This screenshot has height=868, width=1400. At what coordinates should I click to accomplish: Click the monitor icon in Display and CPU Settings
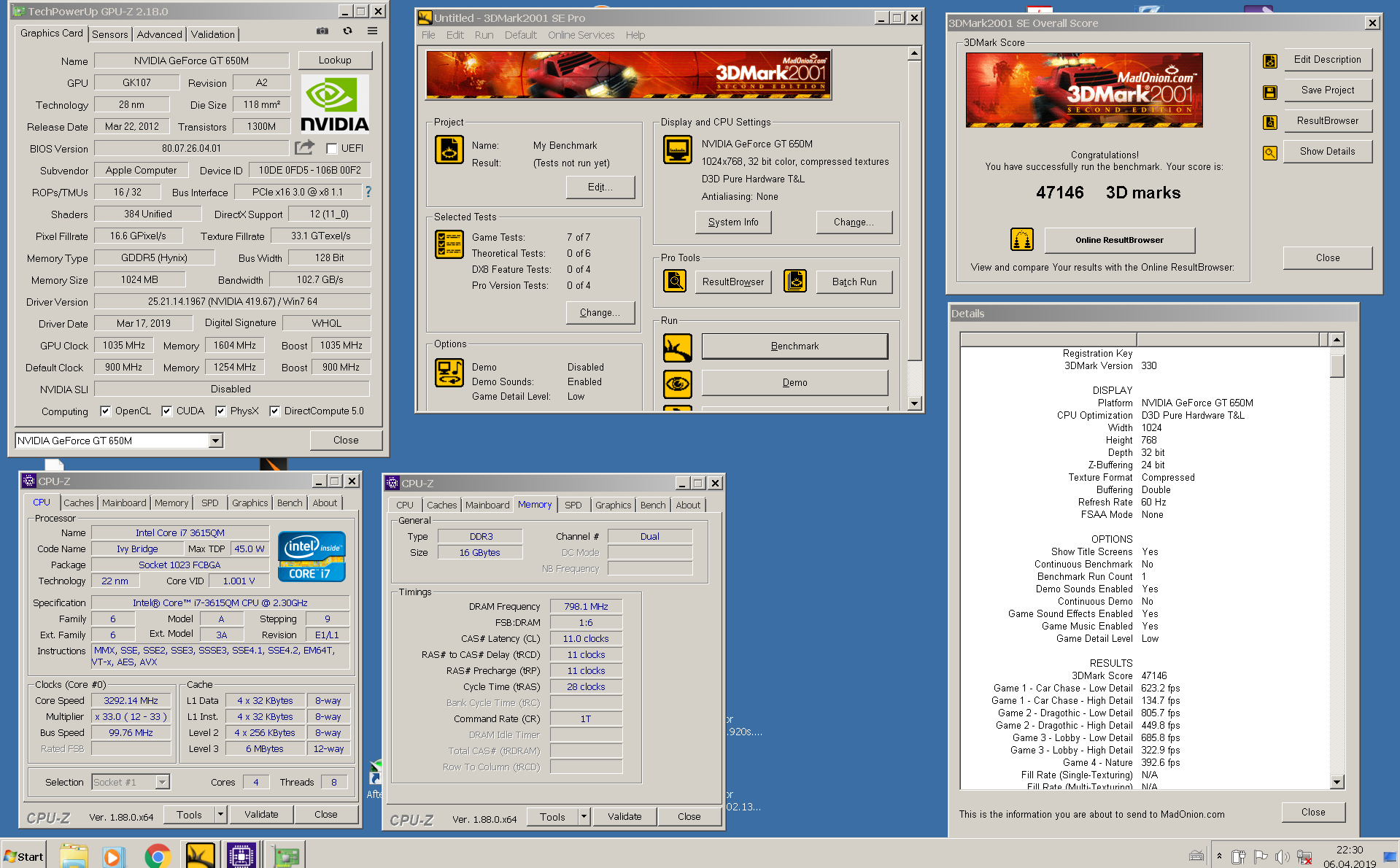tap(678, 150)
